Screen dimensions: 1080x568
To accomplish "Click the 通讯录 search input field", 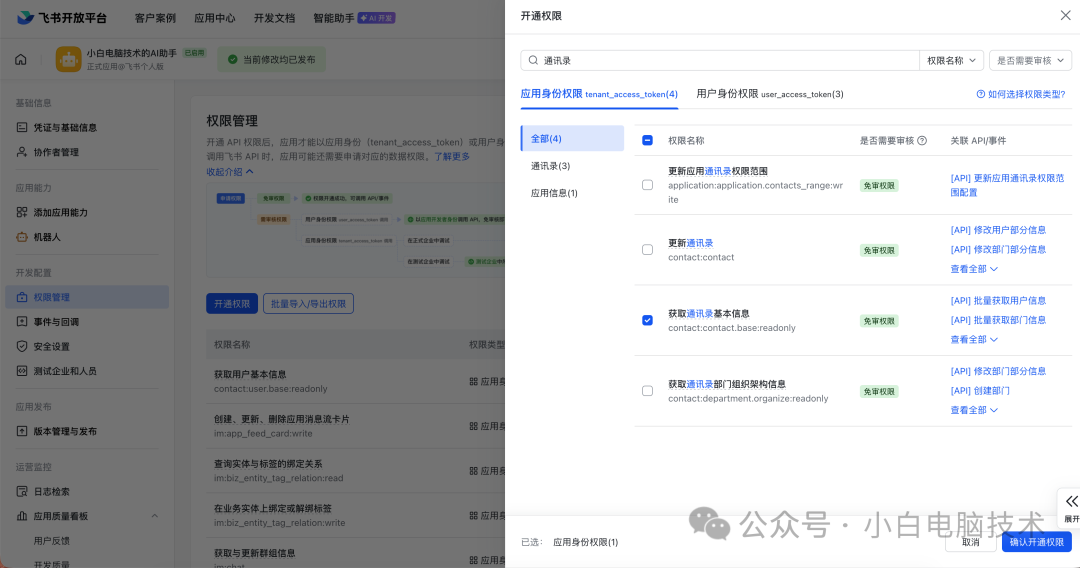I will tap(720, 61).
